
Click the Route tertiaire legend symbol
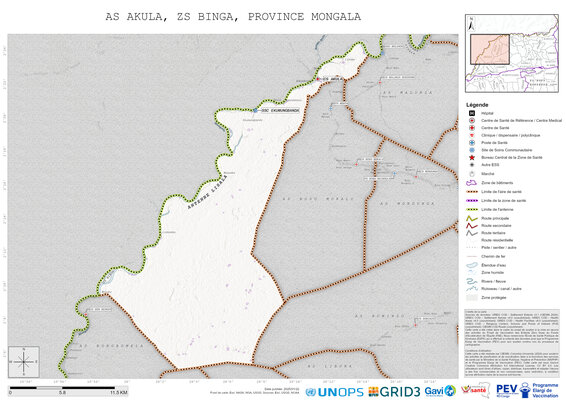pyautogui.click(x=471, y=233)
